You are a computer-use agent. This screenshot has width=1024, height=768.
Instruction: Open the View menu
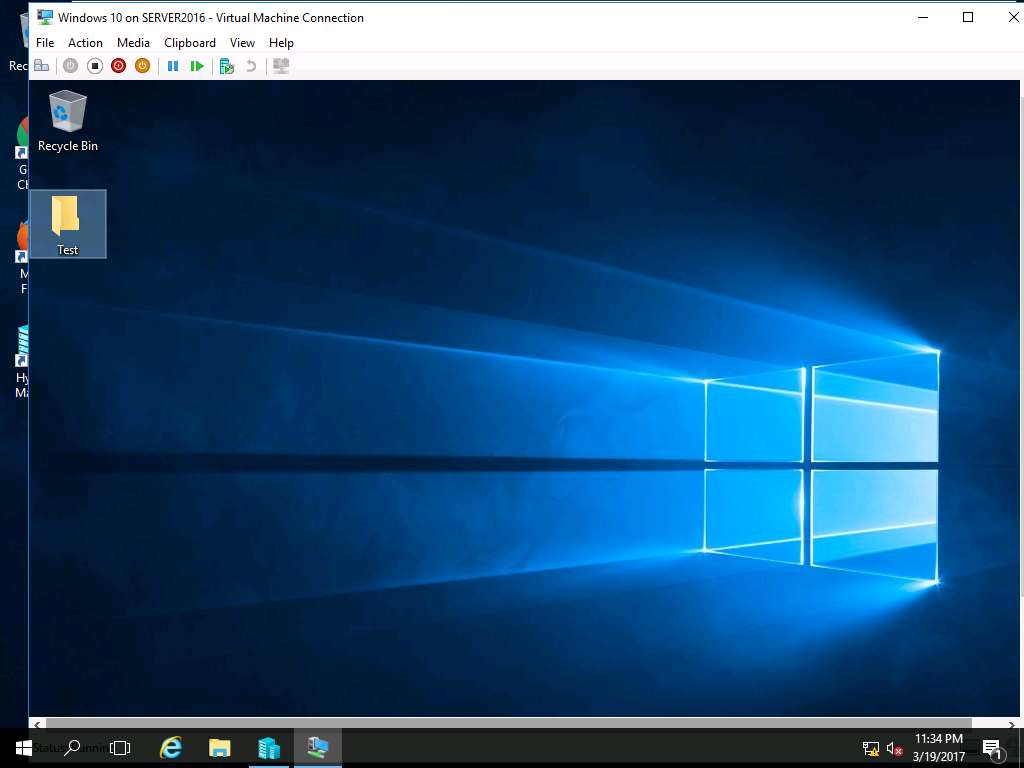click(242, 42)
